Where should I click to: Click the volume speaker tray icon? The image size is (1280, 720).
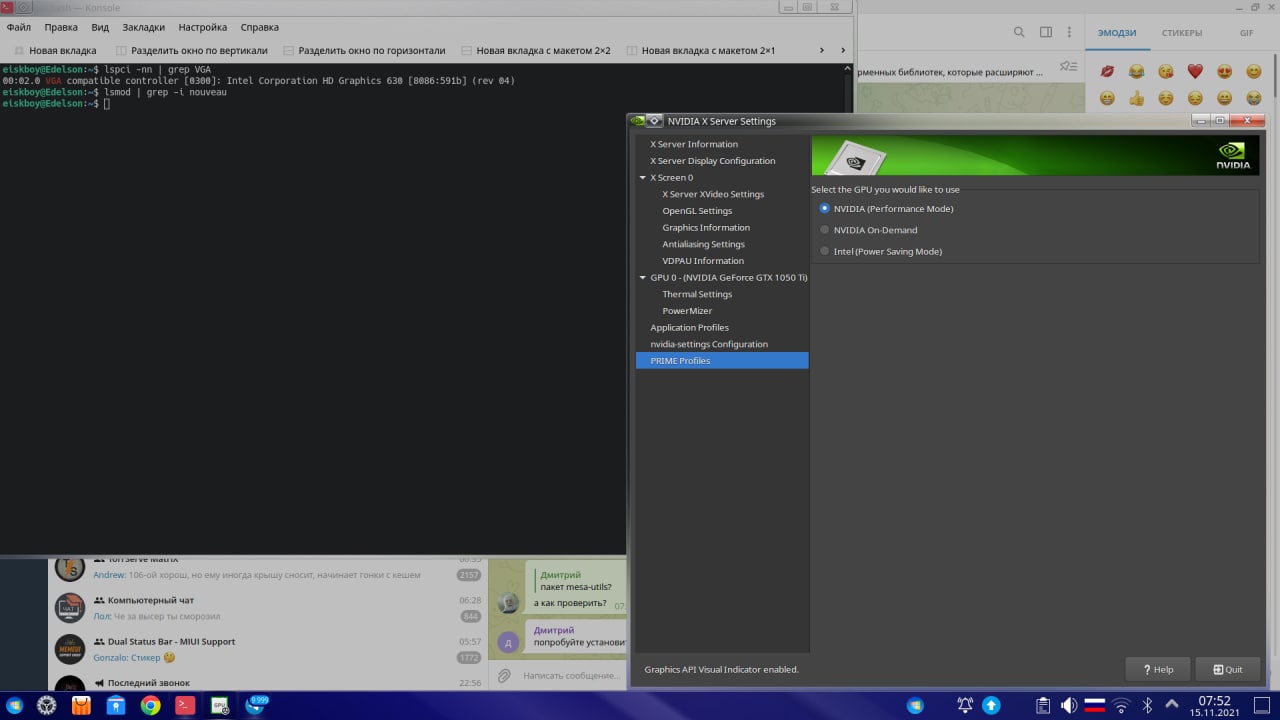point(1069,705)
